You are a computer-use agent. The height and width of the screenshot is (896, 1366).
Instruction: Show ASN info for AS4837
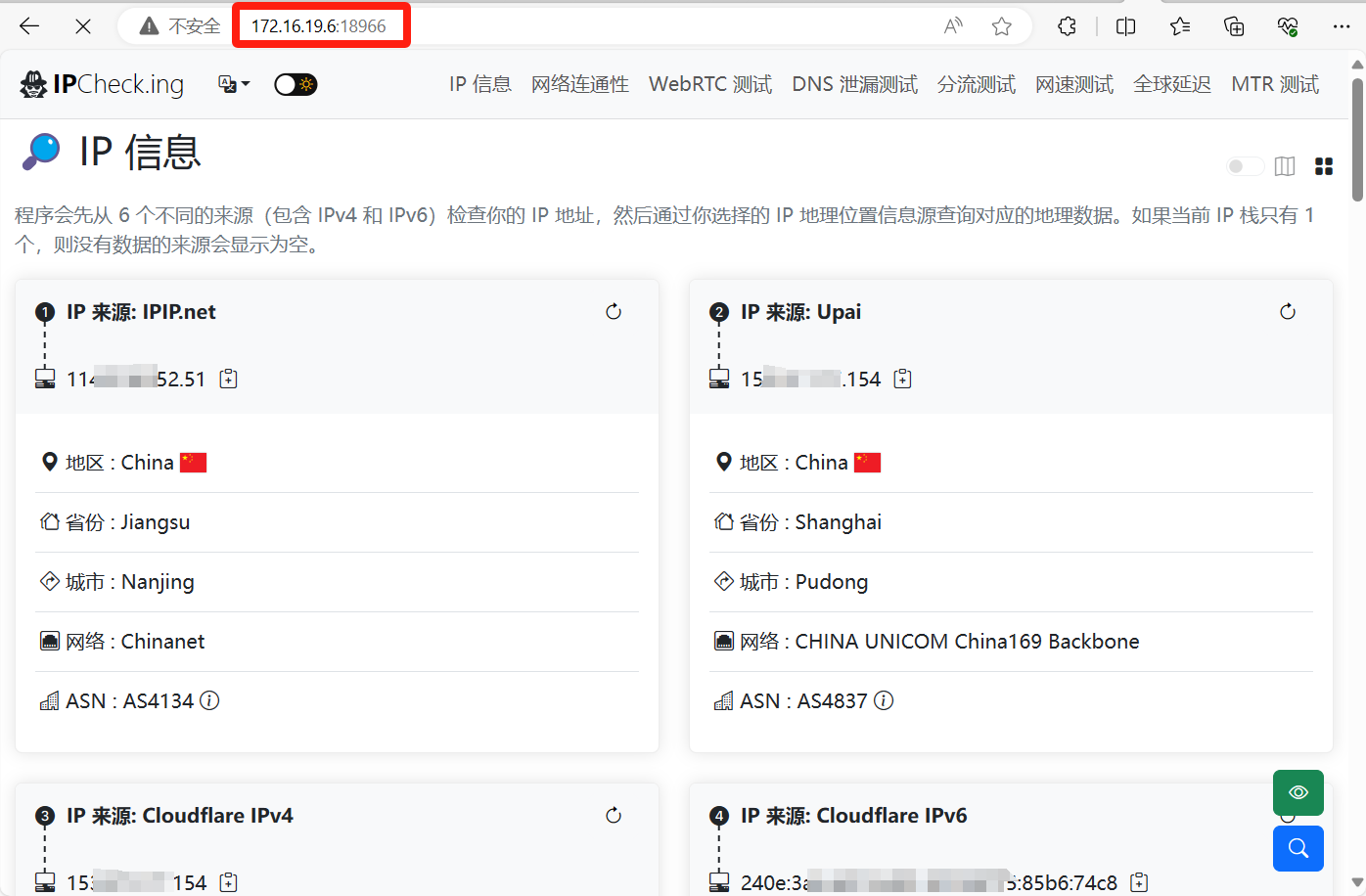tap(884, 700)
